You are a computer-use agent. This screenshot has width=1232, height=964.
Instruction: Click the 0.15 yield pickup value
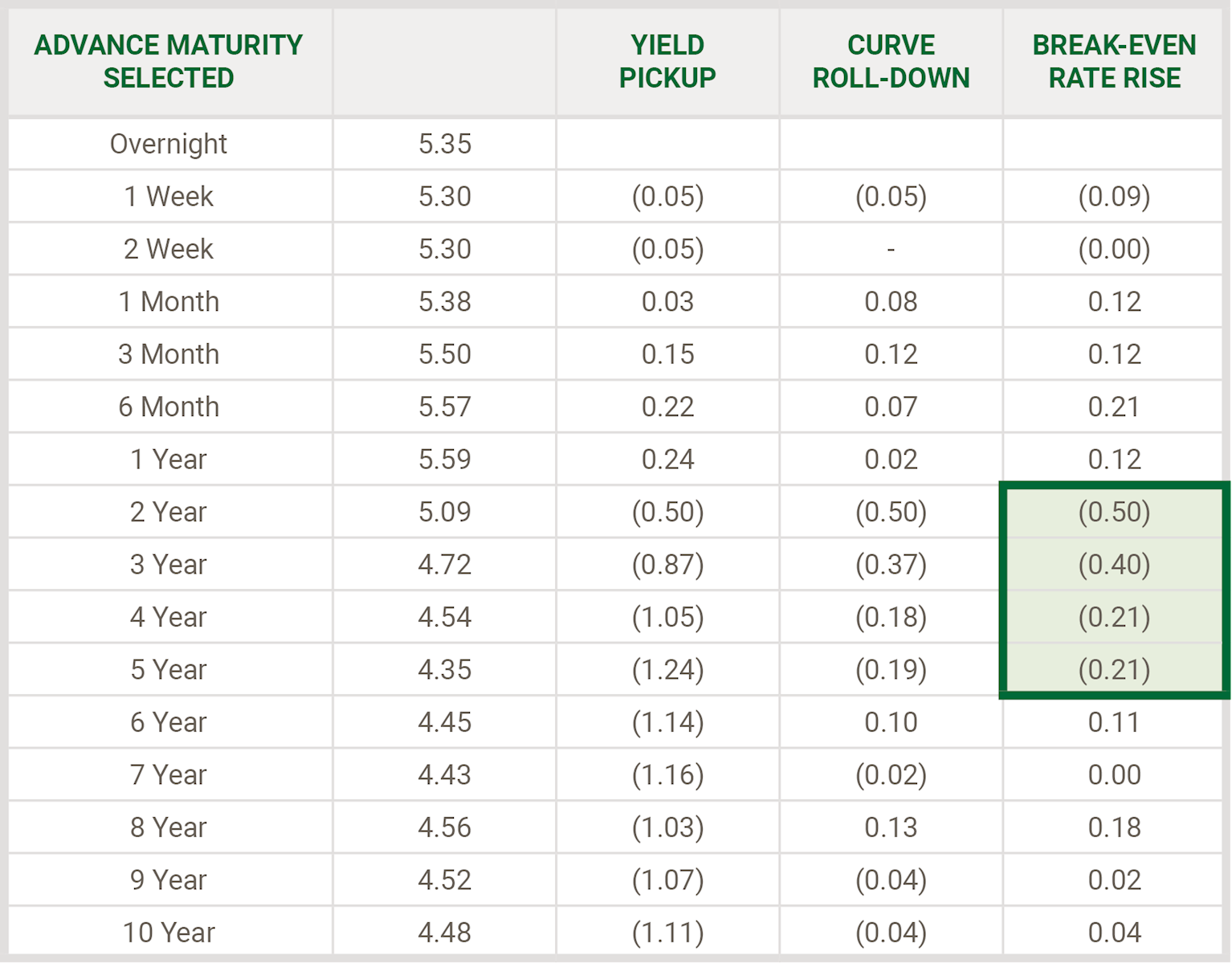pyautogui.click(x=667, y=354)
